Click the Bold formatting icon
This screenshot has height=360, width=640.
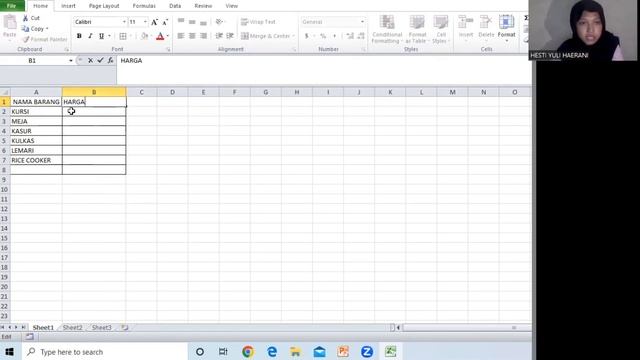click(79, 36)
